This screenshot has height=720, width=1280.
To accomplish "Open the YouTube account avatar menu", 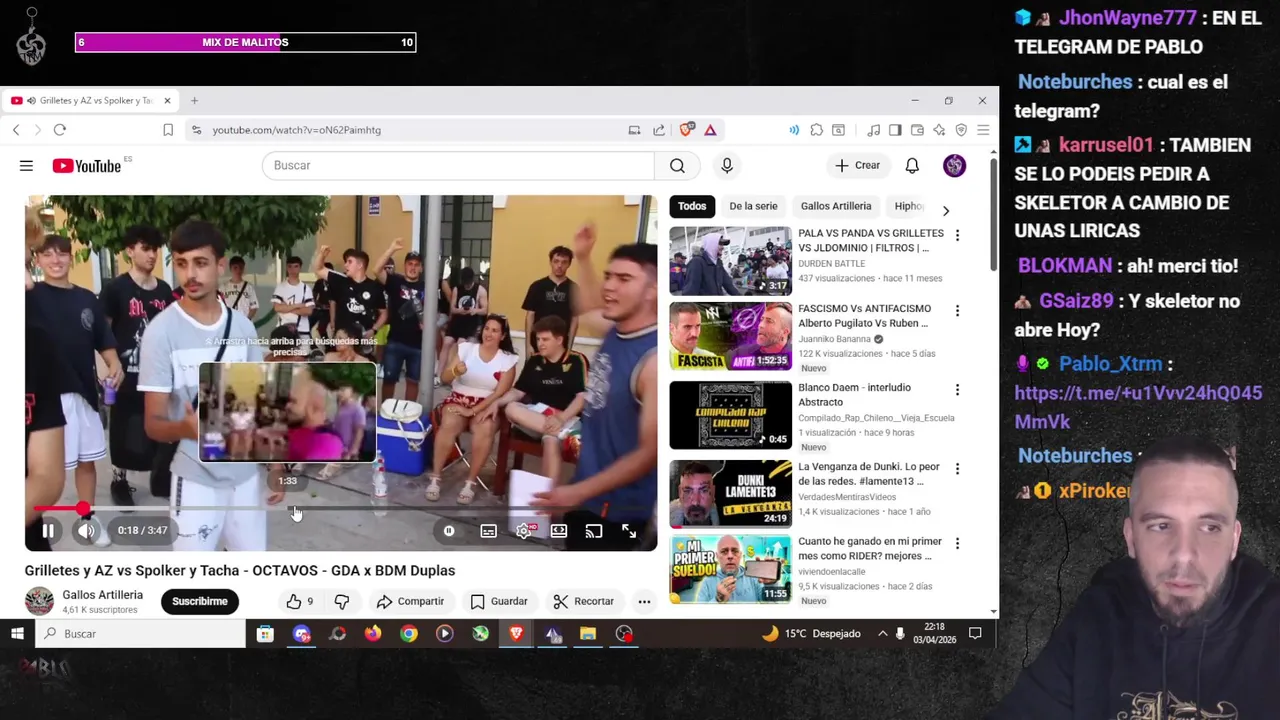I will (954, 166).
